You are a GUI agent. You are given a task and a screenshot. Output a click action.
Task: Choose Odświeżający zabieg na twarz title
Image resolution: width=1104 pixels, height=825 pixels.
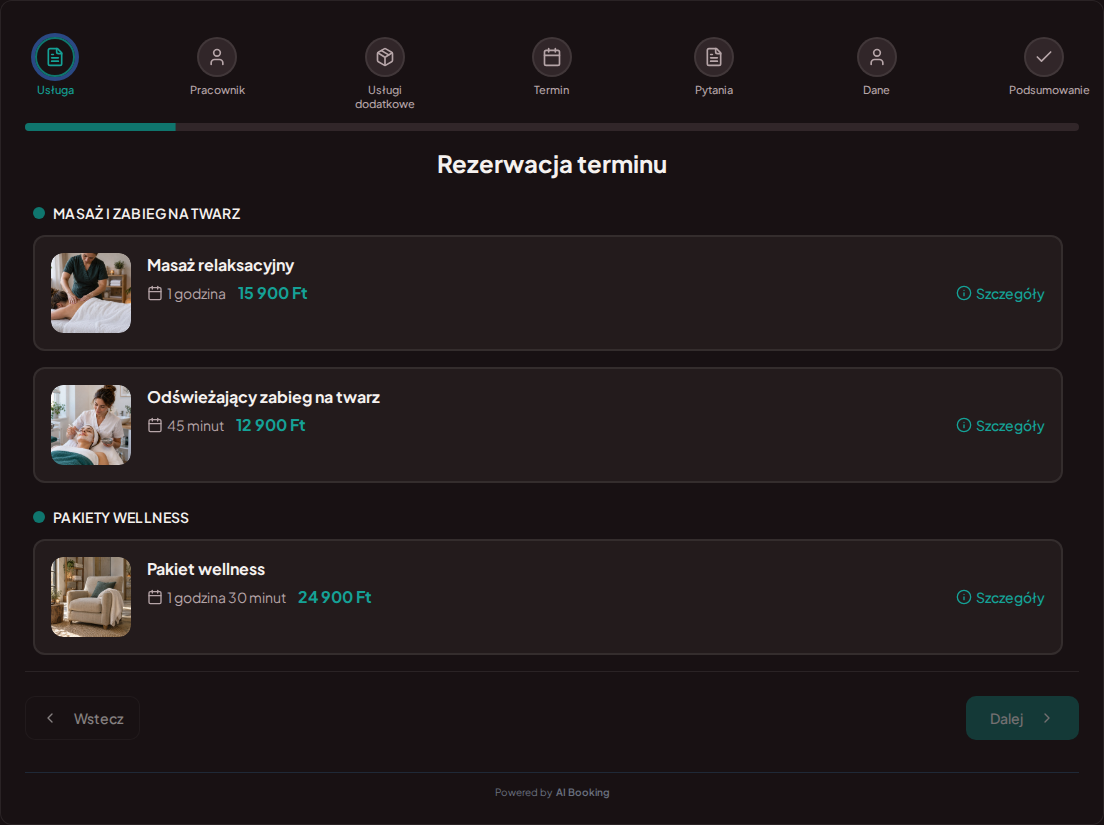click(263, 398)
